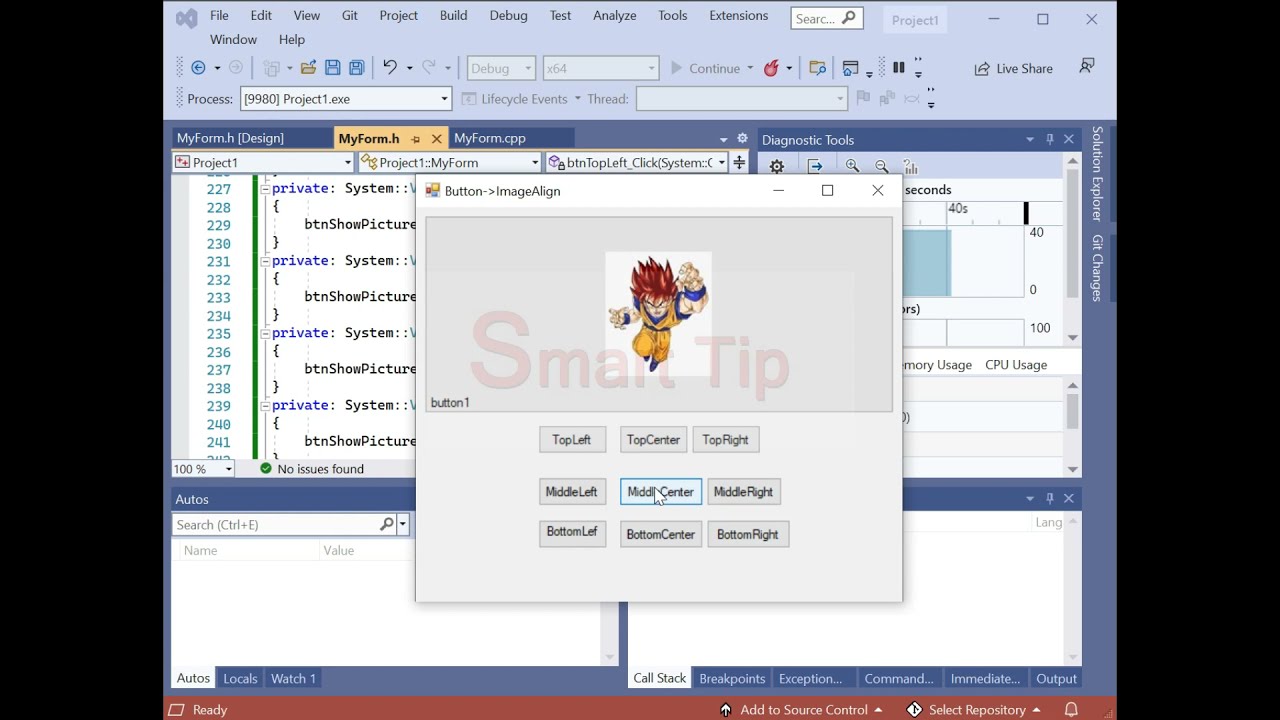
Task: Zoom in on diagnostic timeline
Action: pyautogui.click(x=852, y=166)
